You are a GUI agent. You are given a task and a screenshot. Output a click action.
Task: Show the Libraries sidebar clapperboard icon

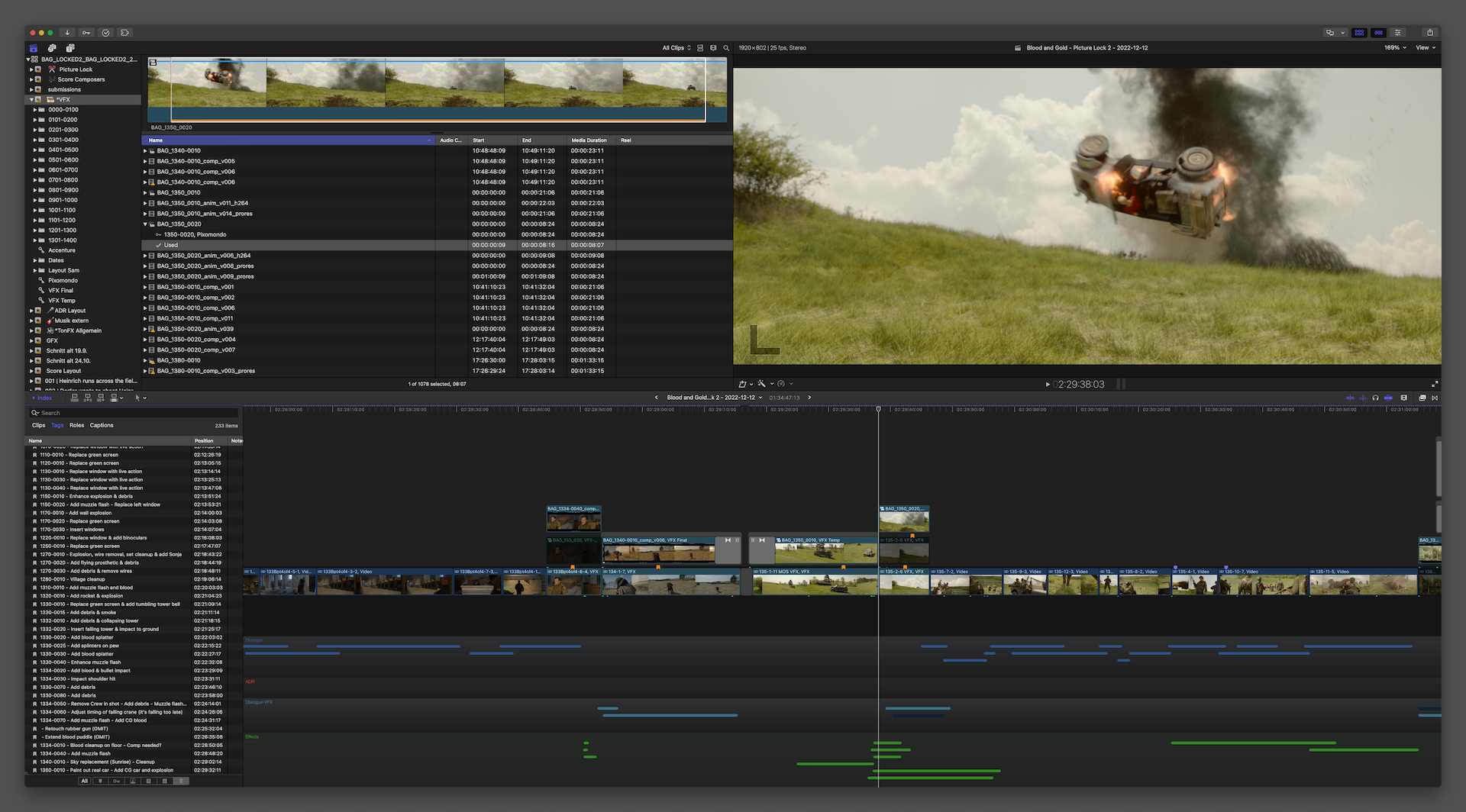[x=34, y=48]
